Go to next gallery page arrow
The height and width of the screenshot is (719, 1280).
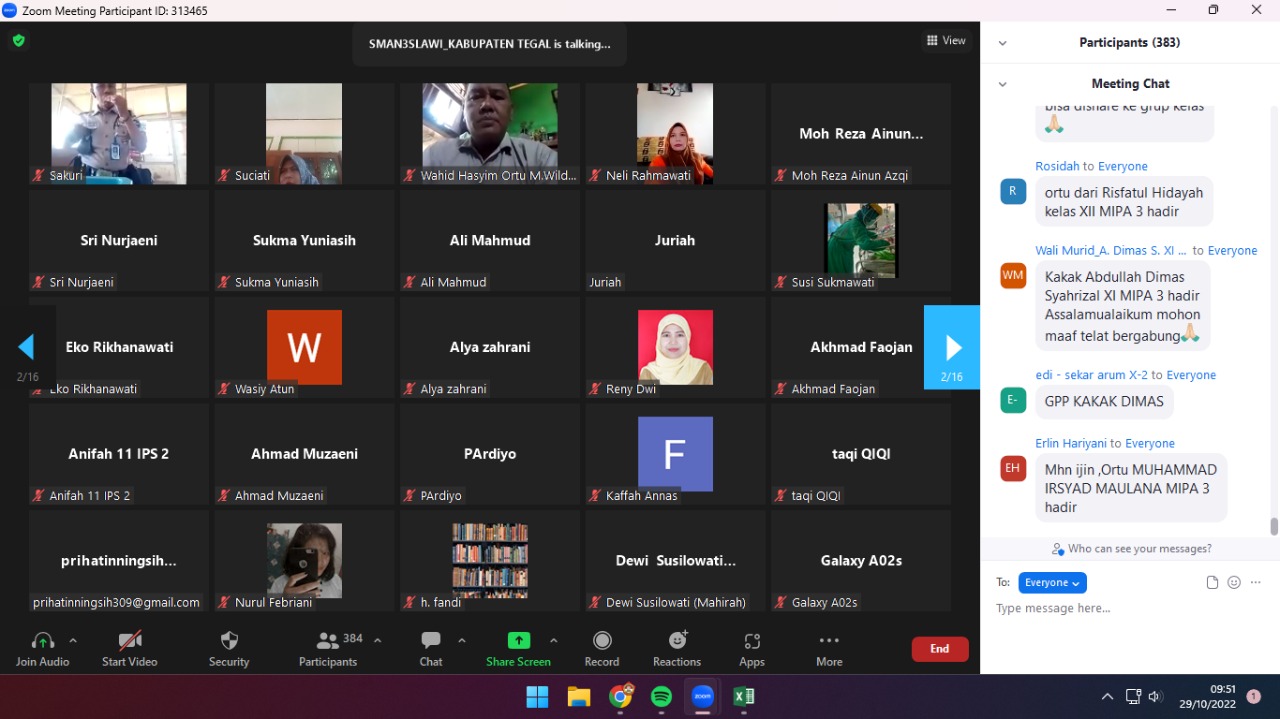[x=952, y=347]
